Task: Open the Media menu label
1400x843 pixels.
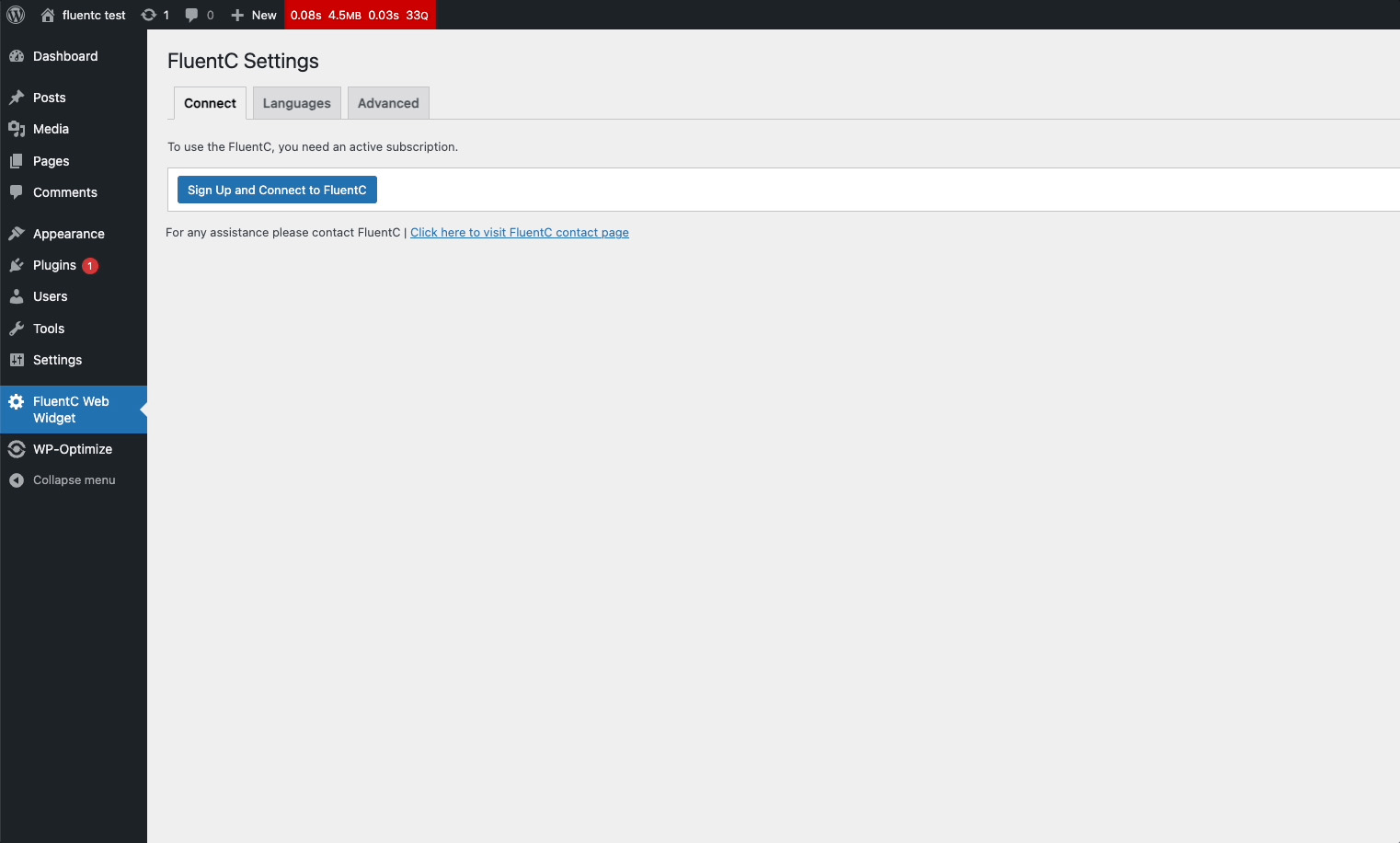Action: click(52, 129)
